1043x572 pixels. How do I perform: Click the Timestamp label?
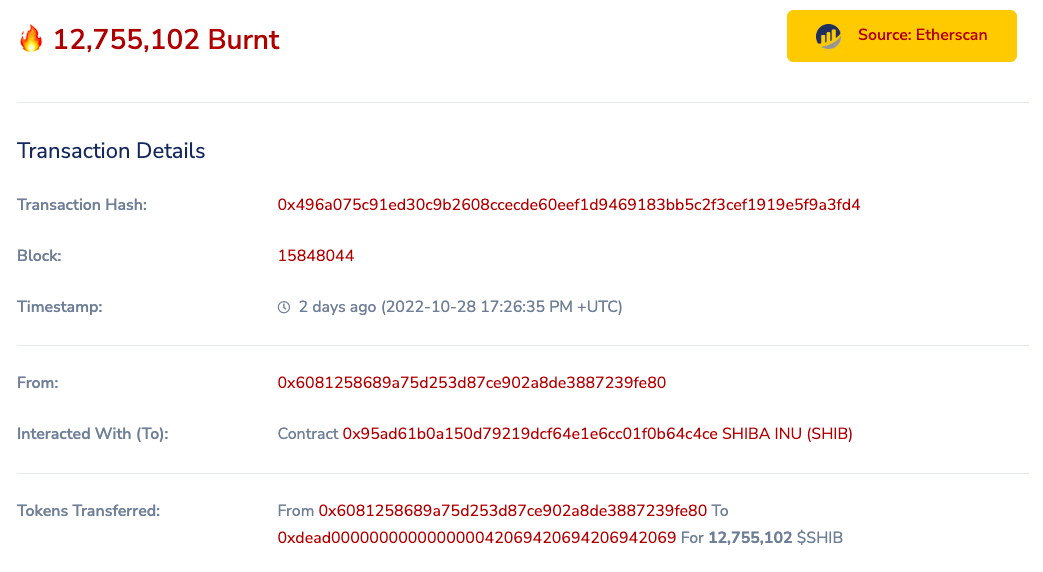(60, 307)
